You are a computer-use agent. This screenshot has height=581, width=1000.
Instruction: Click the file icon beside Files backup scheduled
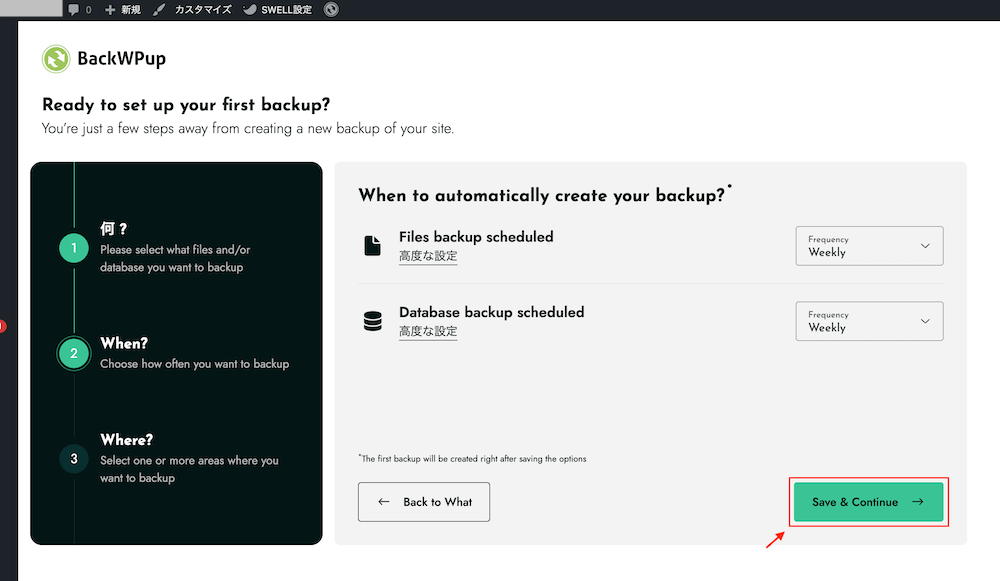(x=372, y=246)
